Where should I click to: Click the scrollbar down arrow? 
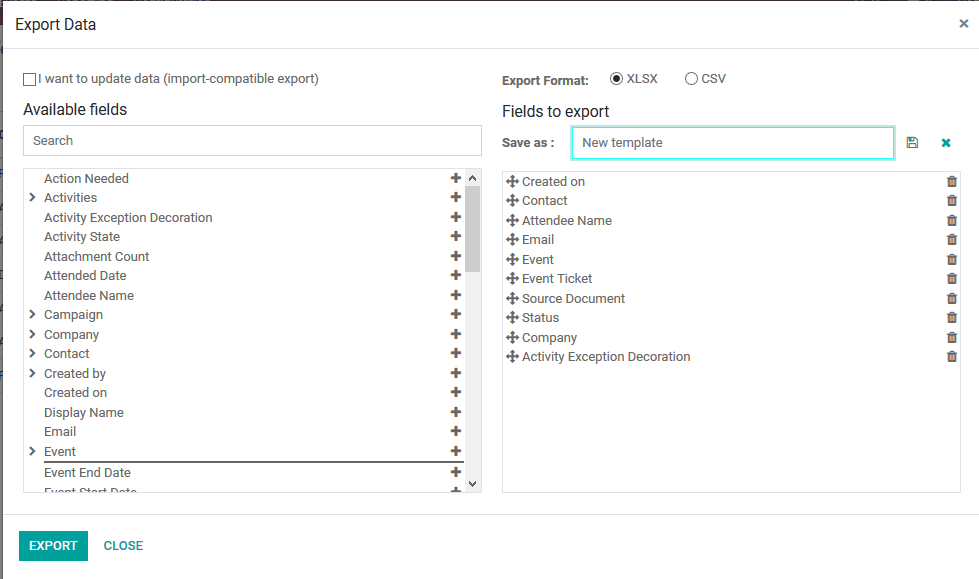coord(473,483)
